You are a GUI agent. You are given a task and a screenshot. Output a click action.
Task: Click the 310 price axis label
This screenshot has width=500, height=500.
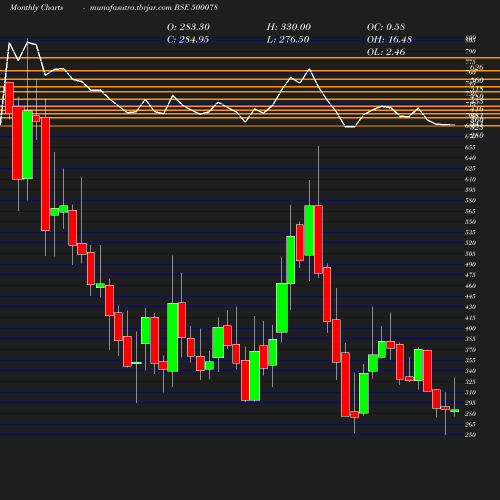(x=470, y=392)
